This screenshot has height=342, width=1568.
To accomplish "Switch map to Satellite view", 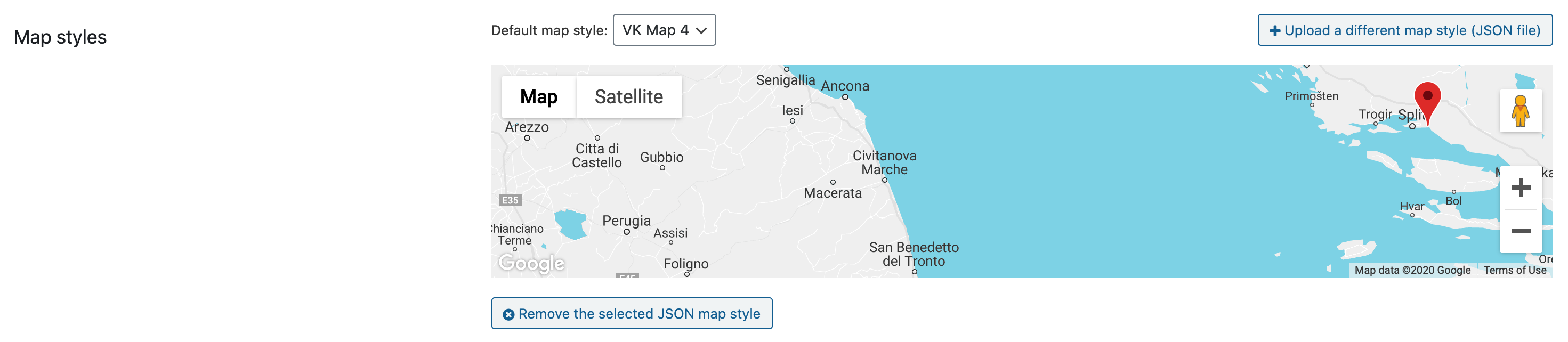I will 628,97.
